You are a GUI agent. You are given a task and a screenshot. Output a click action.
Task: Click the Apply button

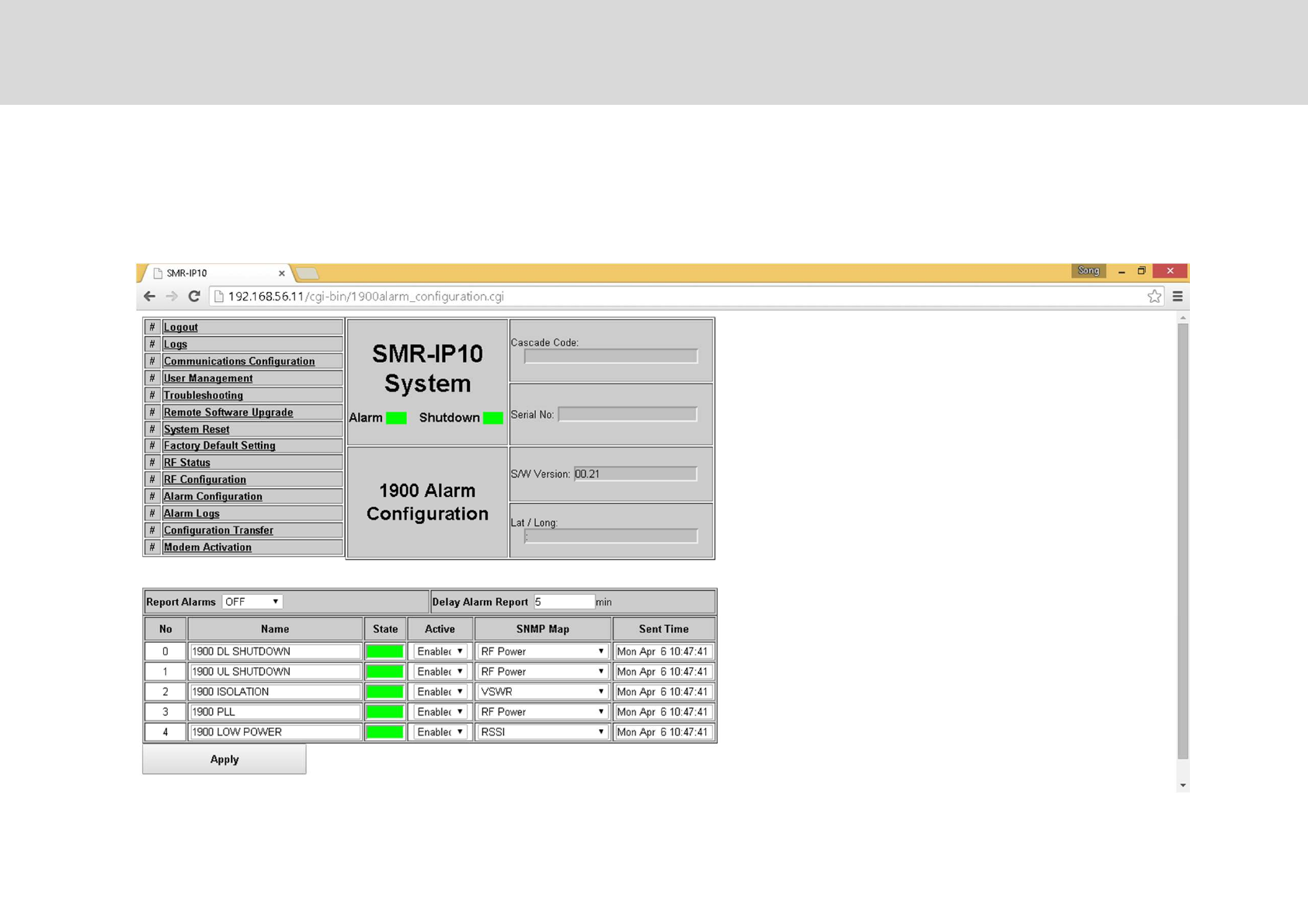pos(224,759)
